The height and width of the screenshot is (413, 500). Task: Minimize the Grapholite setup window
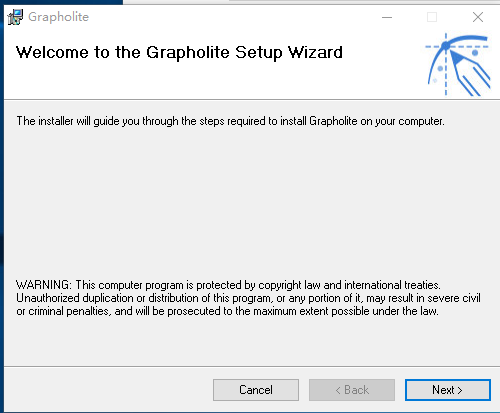pos(387,17)
